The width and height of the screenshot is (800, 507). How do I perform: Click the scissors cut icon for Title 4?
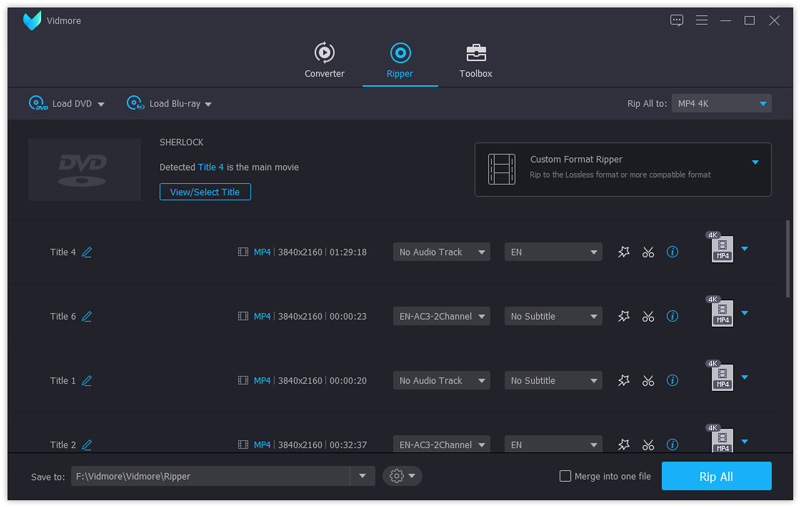click(648, 252)
